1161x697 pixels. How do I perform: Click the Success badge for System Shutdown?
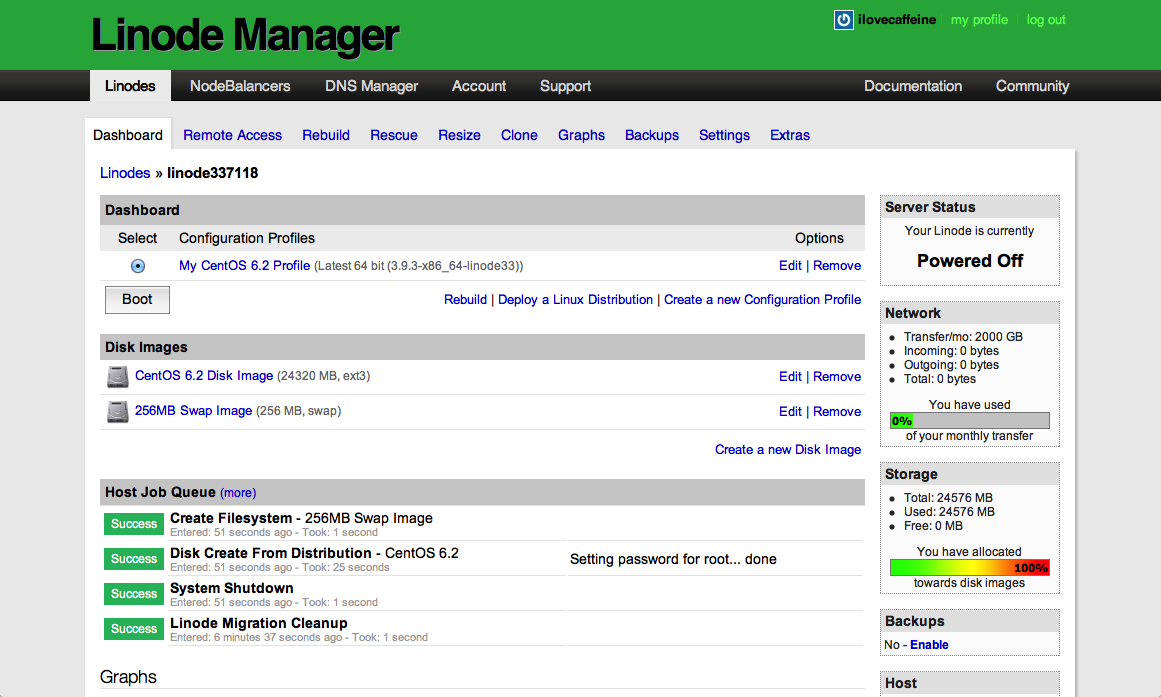[134, 593]
